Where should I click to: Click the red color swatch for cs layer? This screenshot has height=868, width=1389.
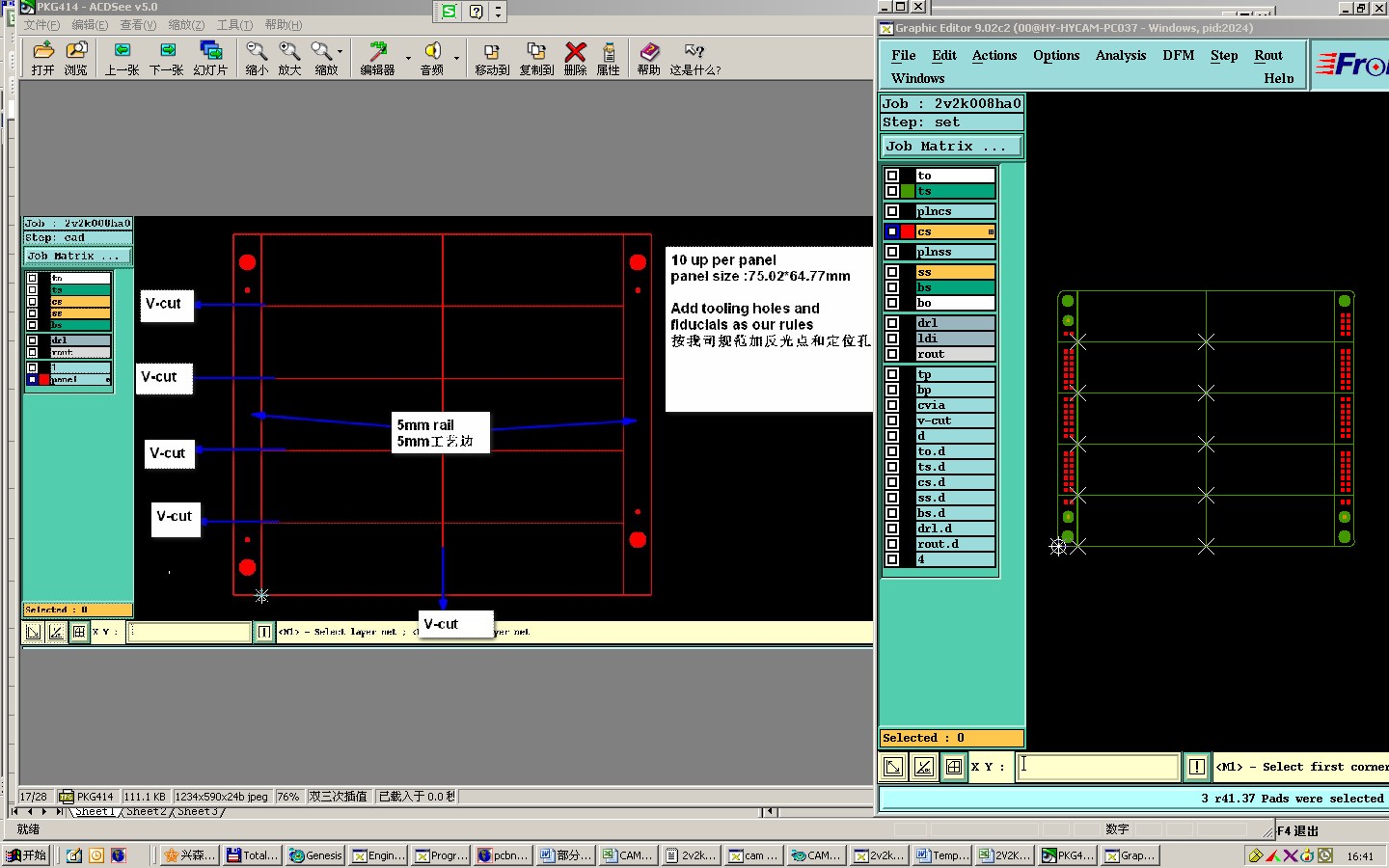coord(908,231)
